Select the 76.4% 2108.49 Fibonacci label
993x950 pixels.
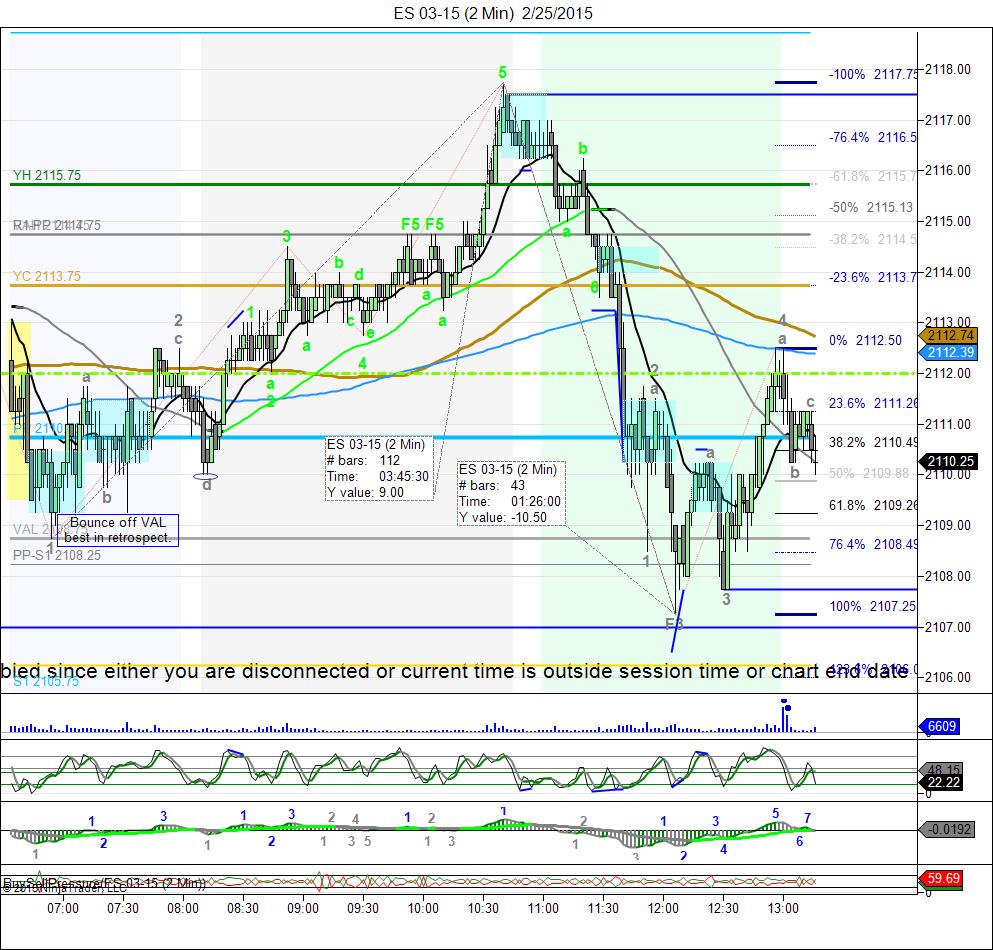873,544
